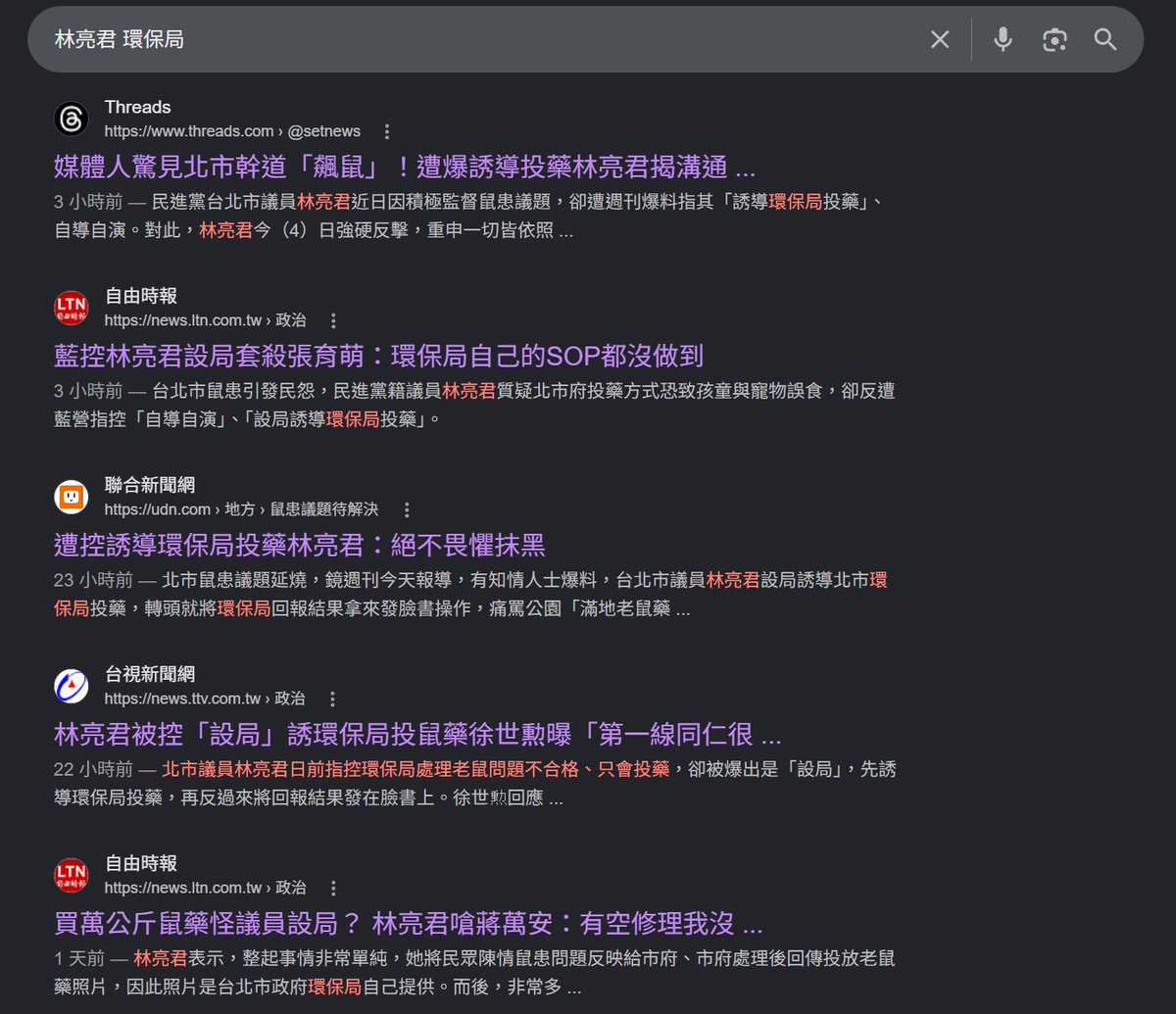Image resolution: width=1176 pixels, height=1014 pixels.
Task: Clear the search box with the X icon
Action: [x=940, y=39]
